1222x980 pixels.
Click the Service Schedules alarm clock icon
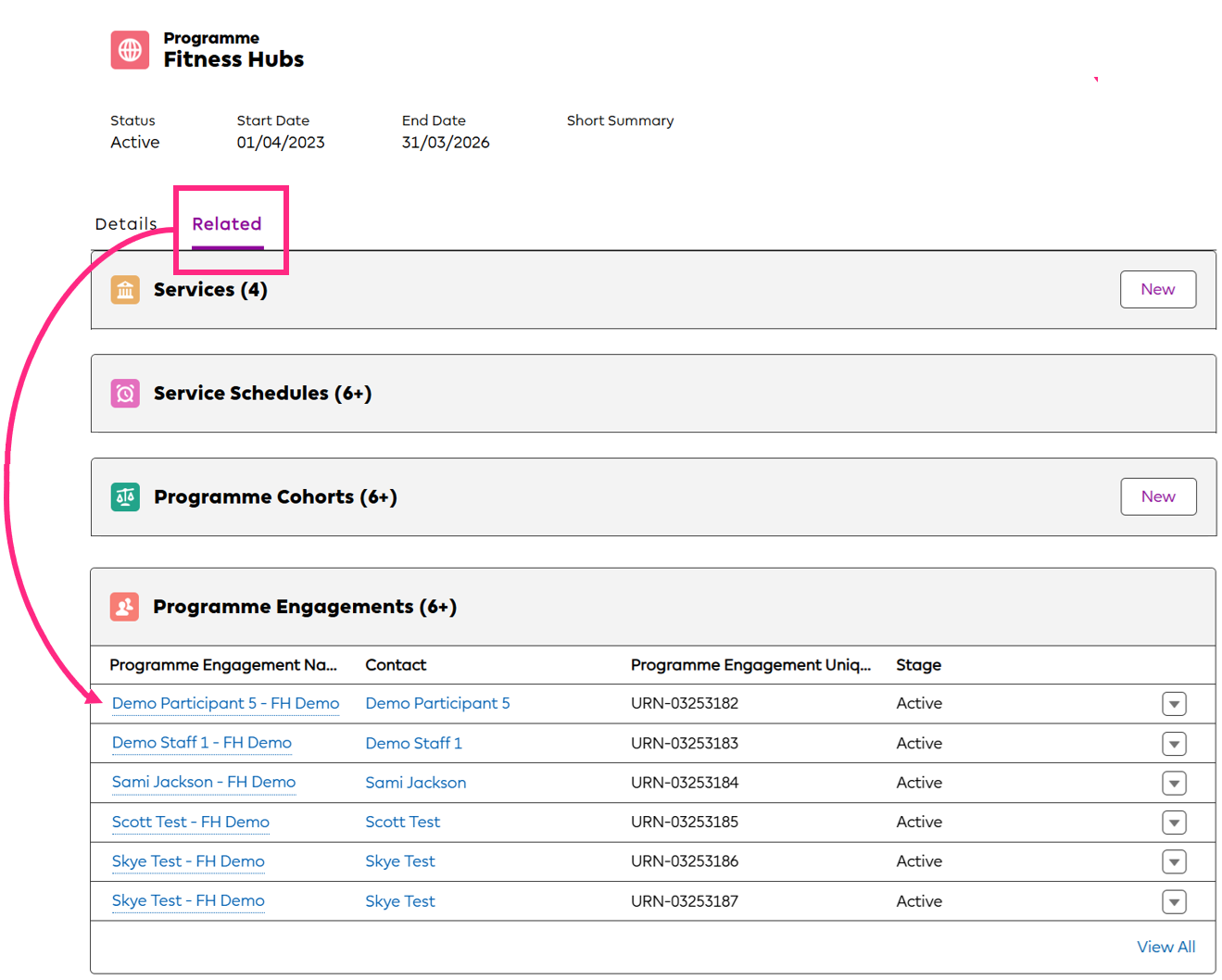[x=125, y=394]
